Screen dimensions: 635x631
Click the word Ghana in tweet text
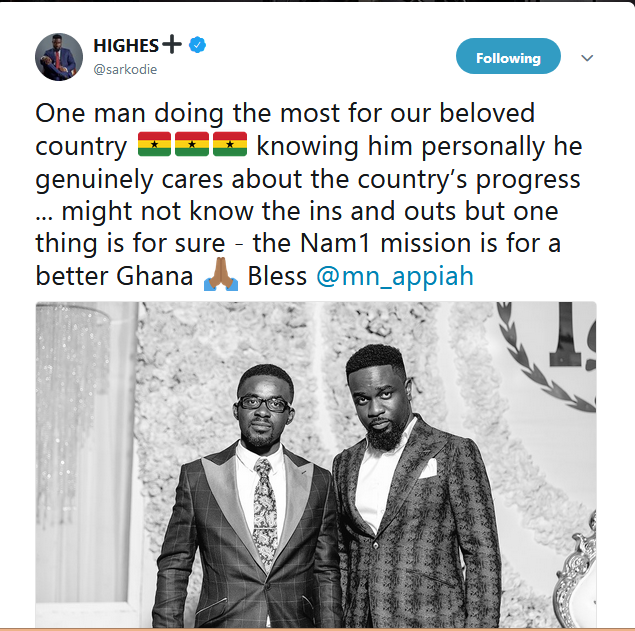point(155,277)
